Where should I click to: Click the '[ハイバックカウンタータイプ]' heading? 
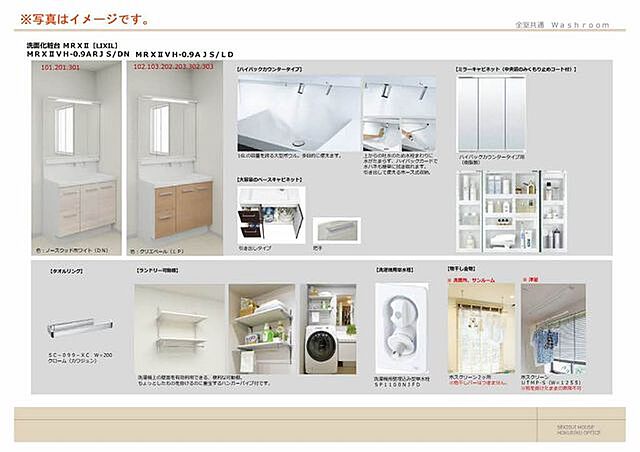coord(269,69)
